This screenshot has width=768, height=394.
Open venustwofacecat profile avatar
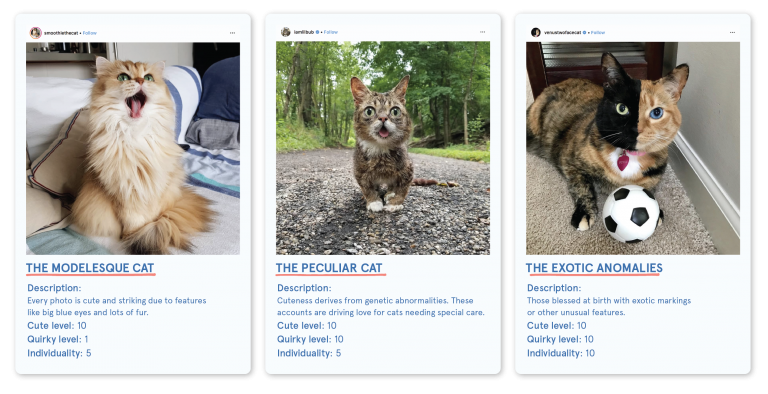(535, 32)
